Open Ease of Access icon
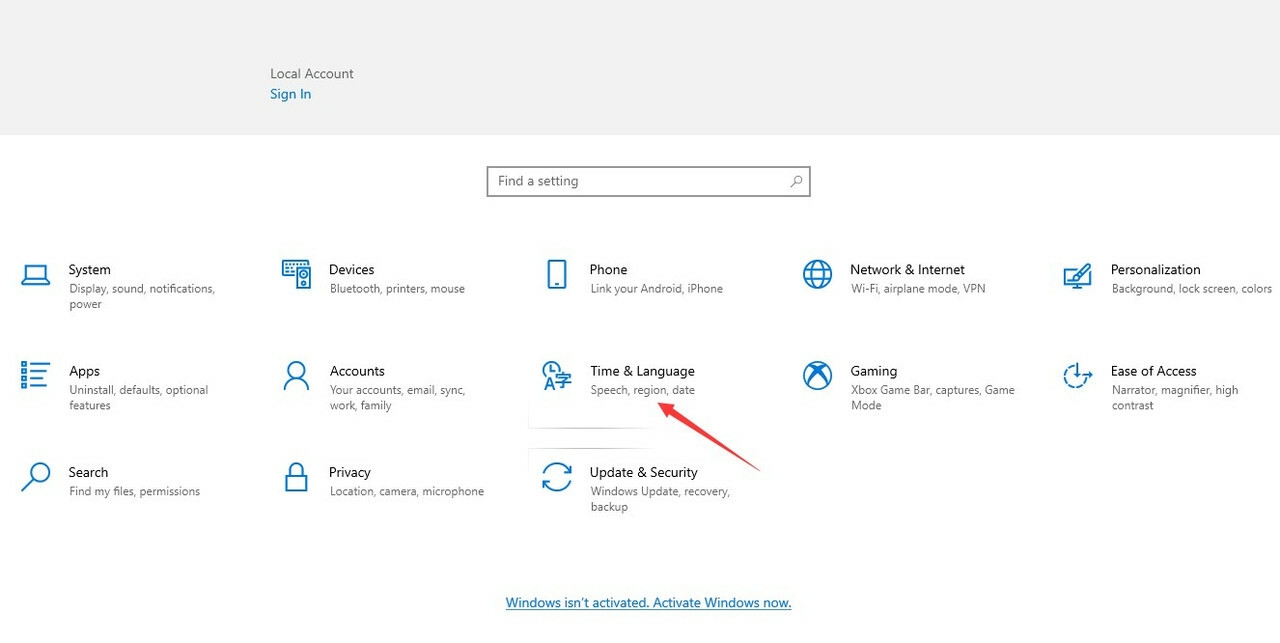The image size is (1280, 643). point(1077,376)
